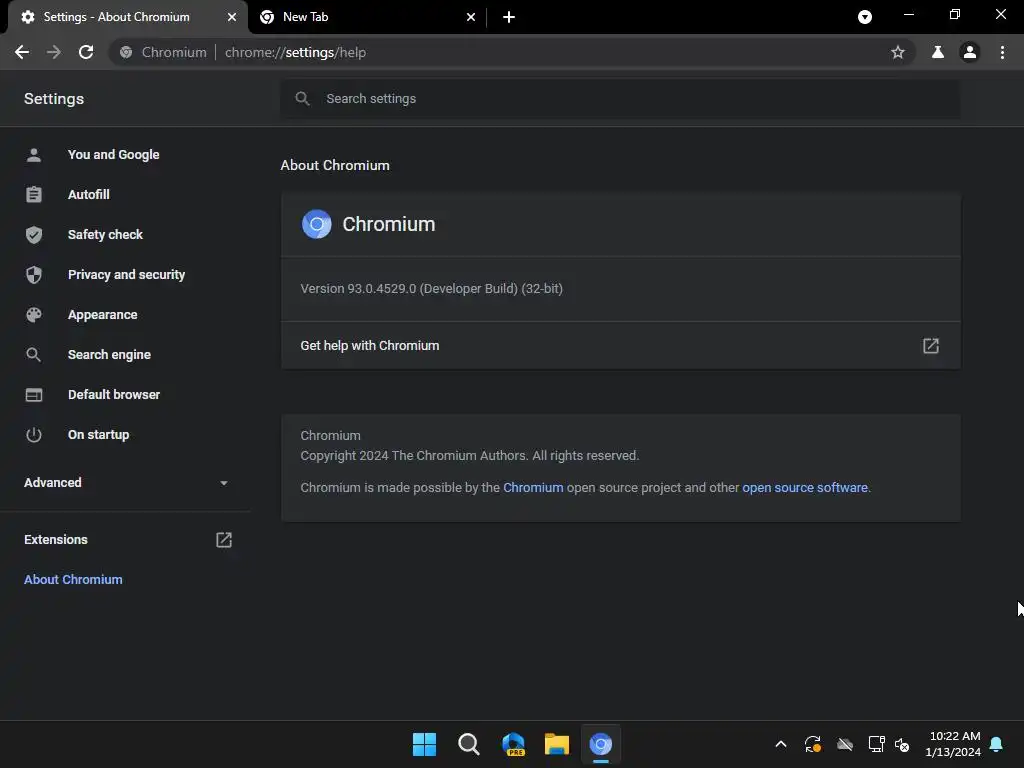Open the clock and date panel
This screenshot has height=768, width=1024.
pyautogui.click(x=953, y=744)
